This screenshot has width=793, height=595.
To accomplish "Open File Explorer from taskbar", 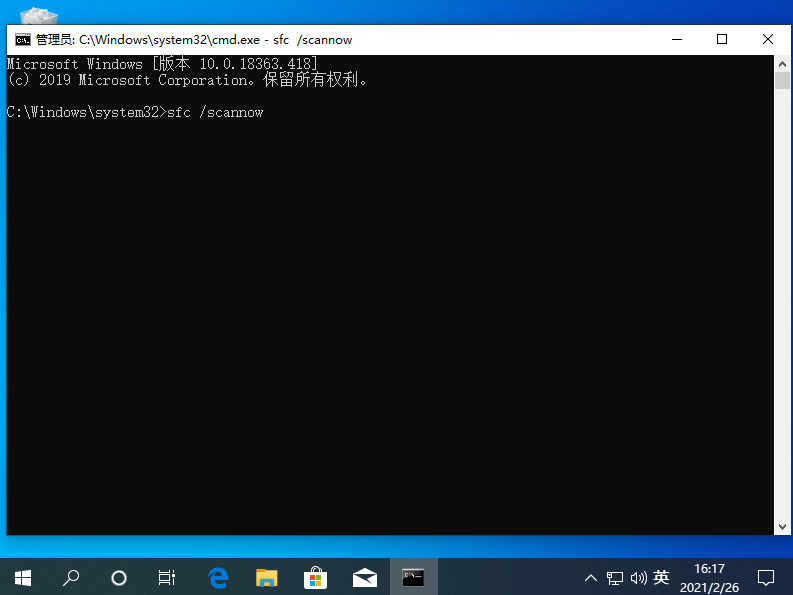I will [x=267, y=577].
